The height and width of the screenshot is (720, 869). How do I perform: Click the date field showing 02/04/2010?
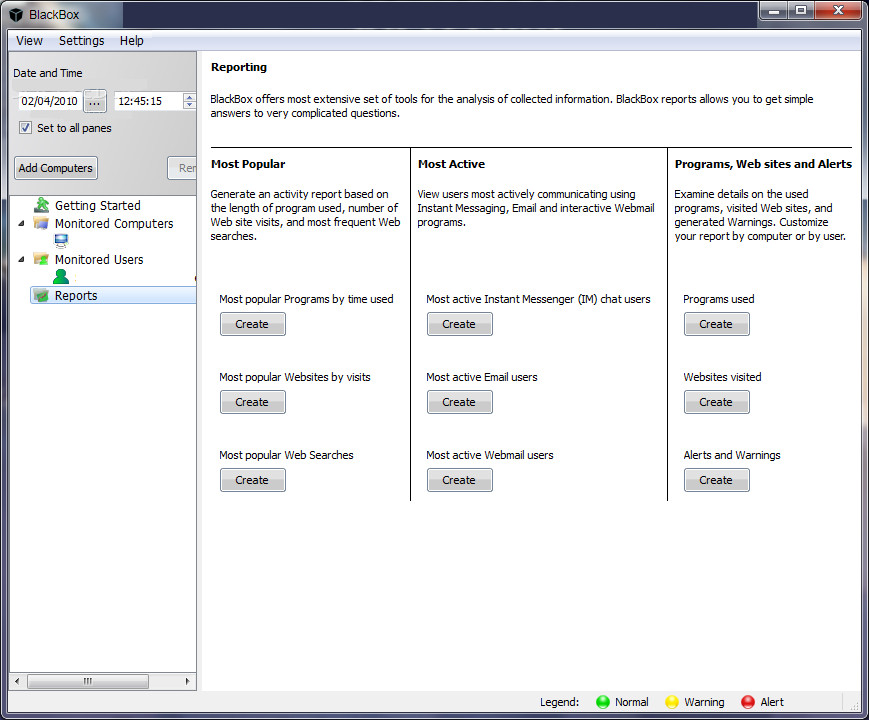[x=49, y=101]
